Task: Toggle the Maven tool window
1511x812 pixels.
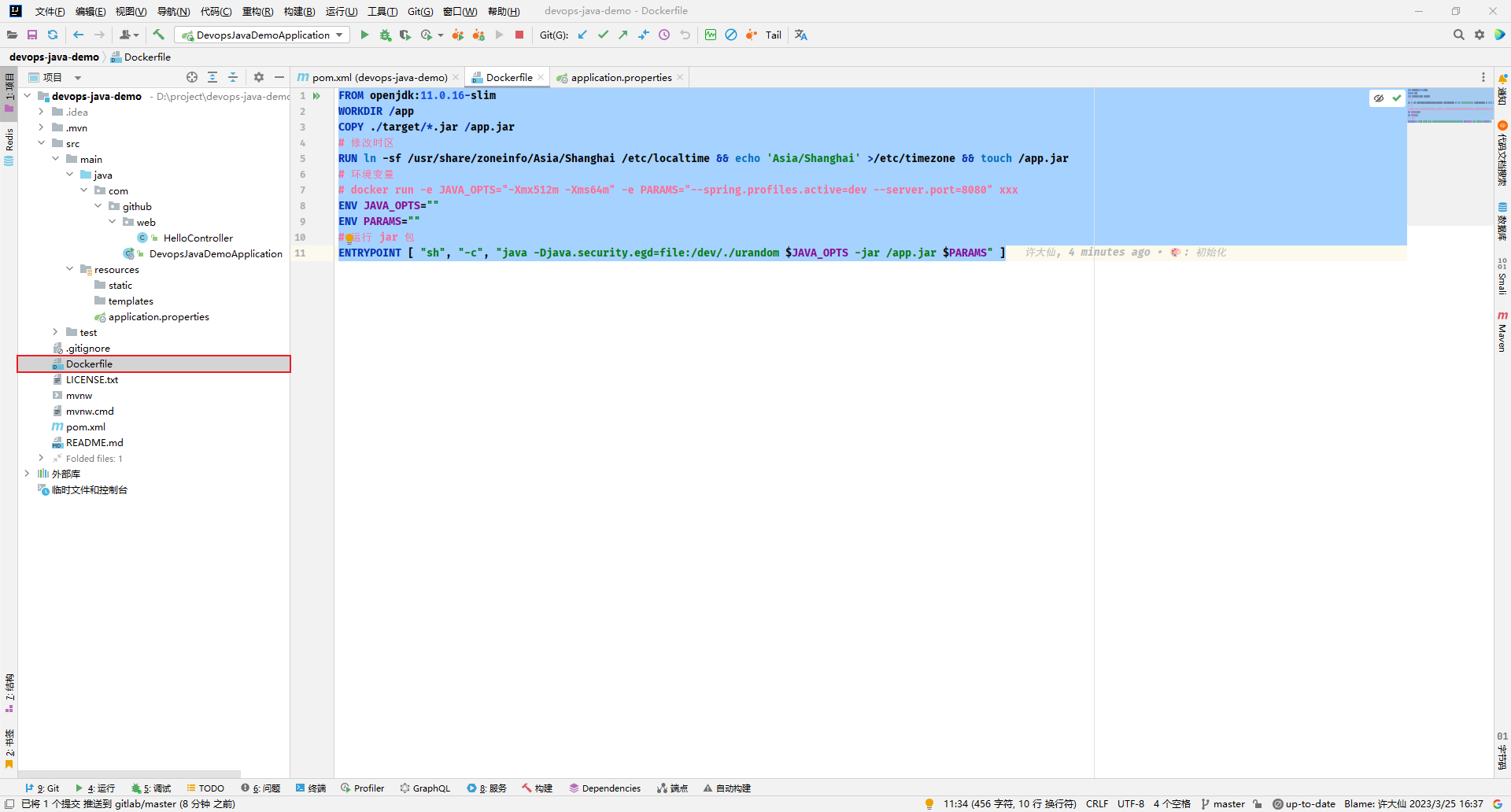Action: 1502,331
